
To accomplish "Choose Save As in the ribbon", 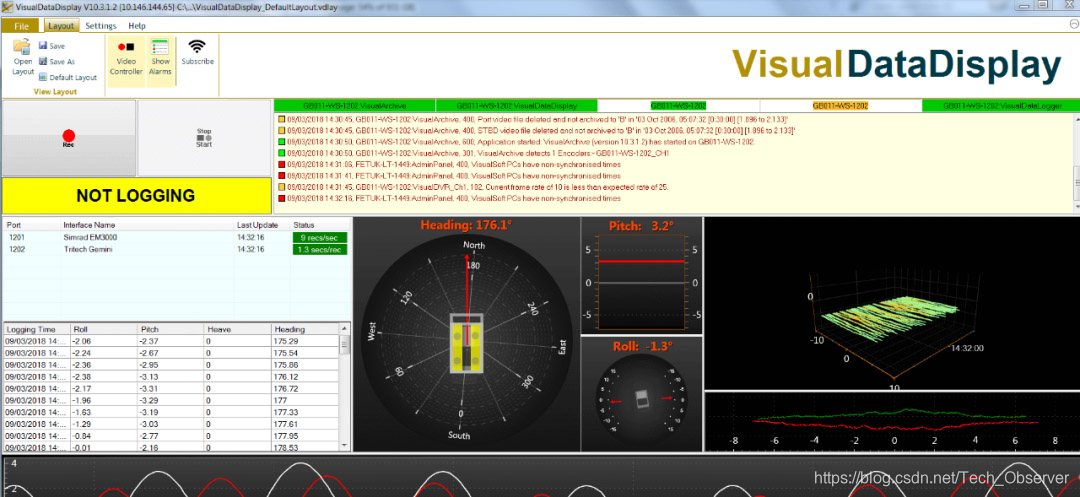I will [56, 61].
